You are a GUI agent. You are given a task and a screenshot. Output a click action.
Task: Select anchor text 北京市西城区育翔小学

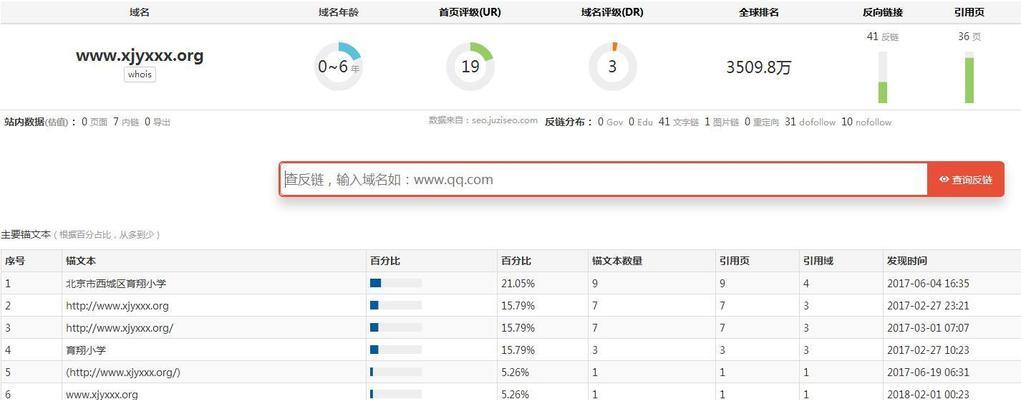click(116, 283)
